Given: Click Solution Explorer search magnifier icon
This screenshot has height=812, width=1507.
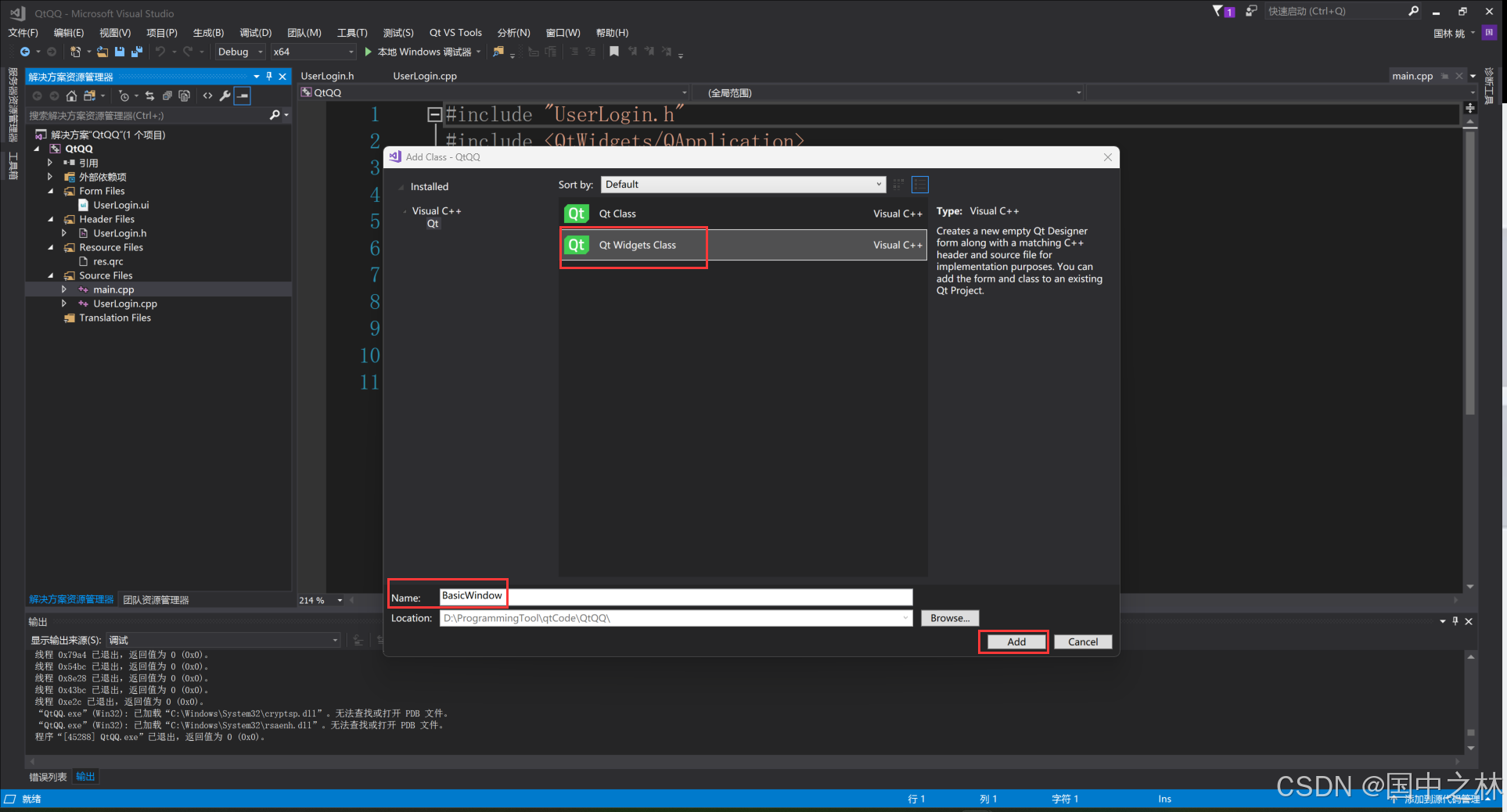Looking at the screenshot, I should click(275, 115).
